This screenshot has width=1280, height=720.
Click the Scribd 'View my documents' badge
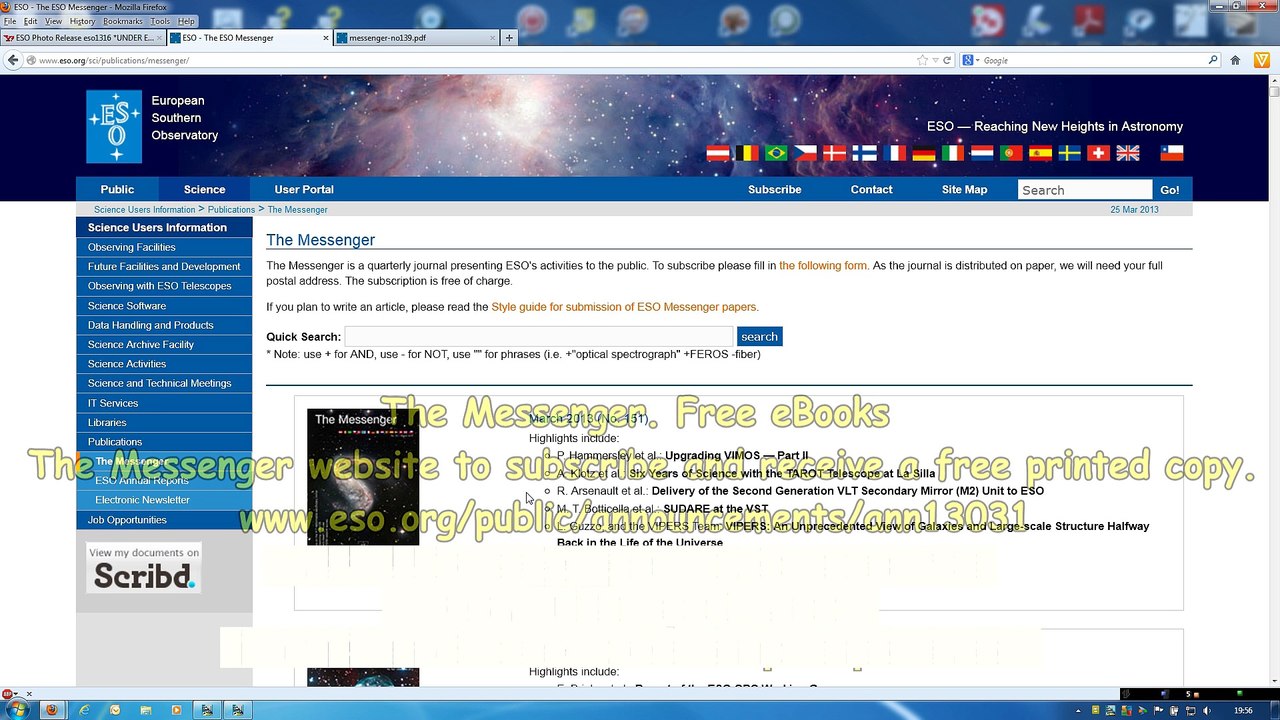(144, 568)
